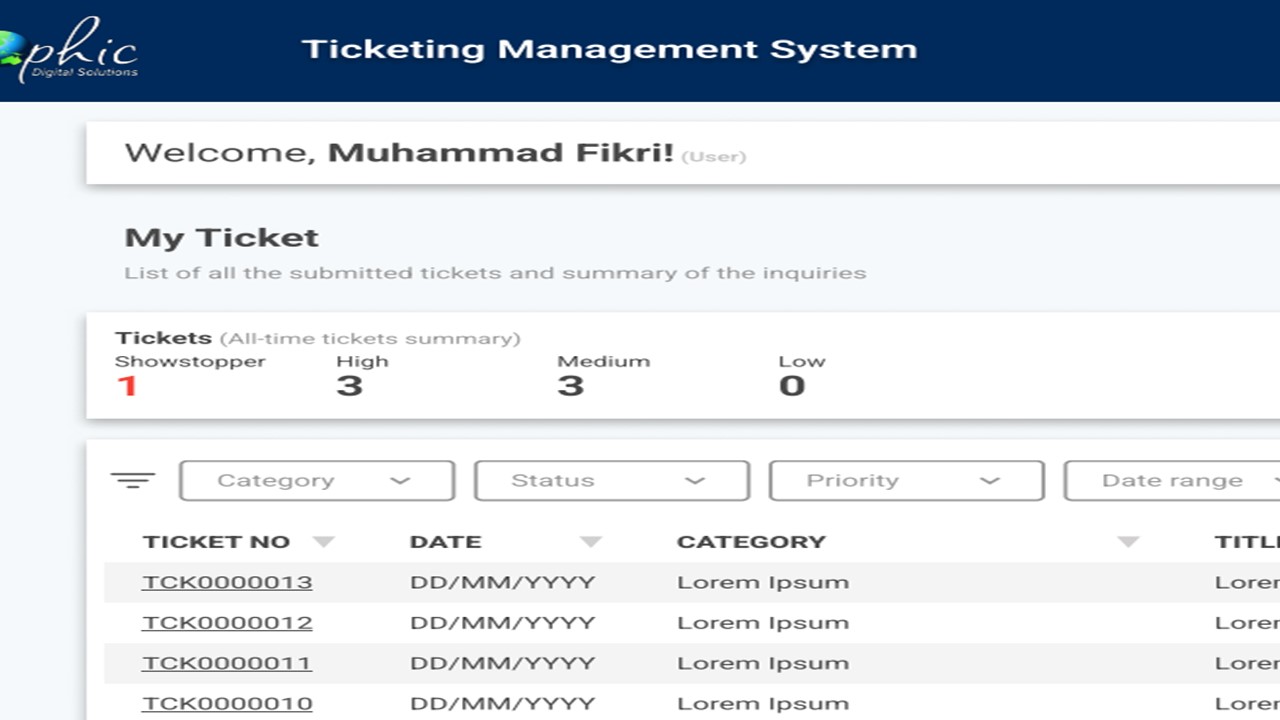Sort by CATEGORY column arrow
1280x720 pixels.
[x=1128, y=542]
